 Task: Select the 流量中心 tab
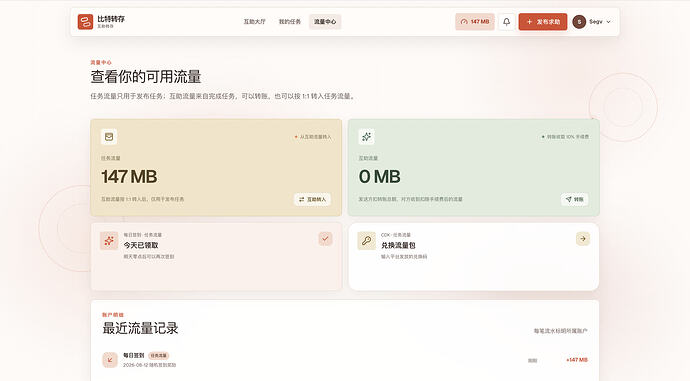325,22
